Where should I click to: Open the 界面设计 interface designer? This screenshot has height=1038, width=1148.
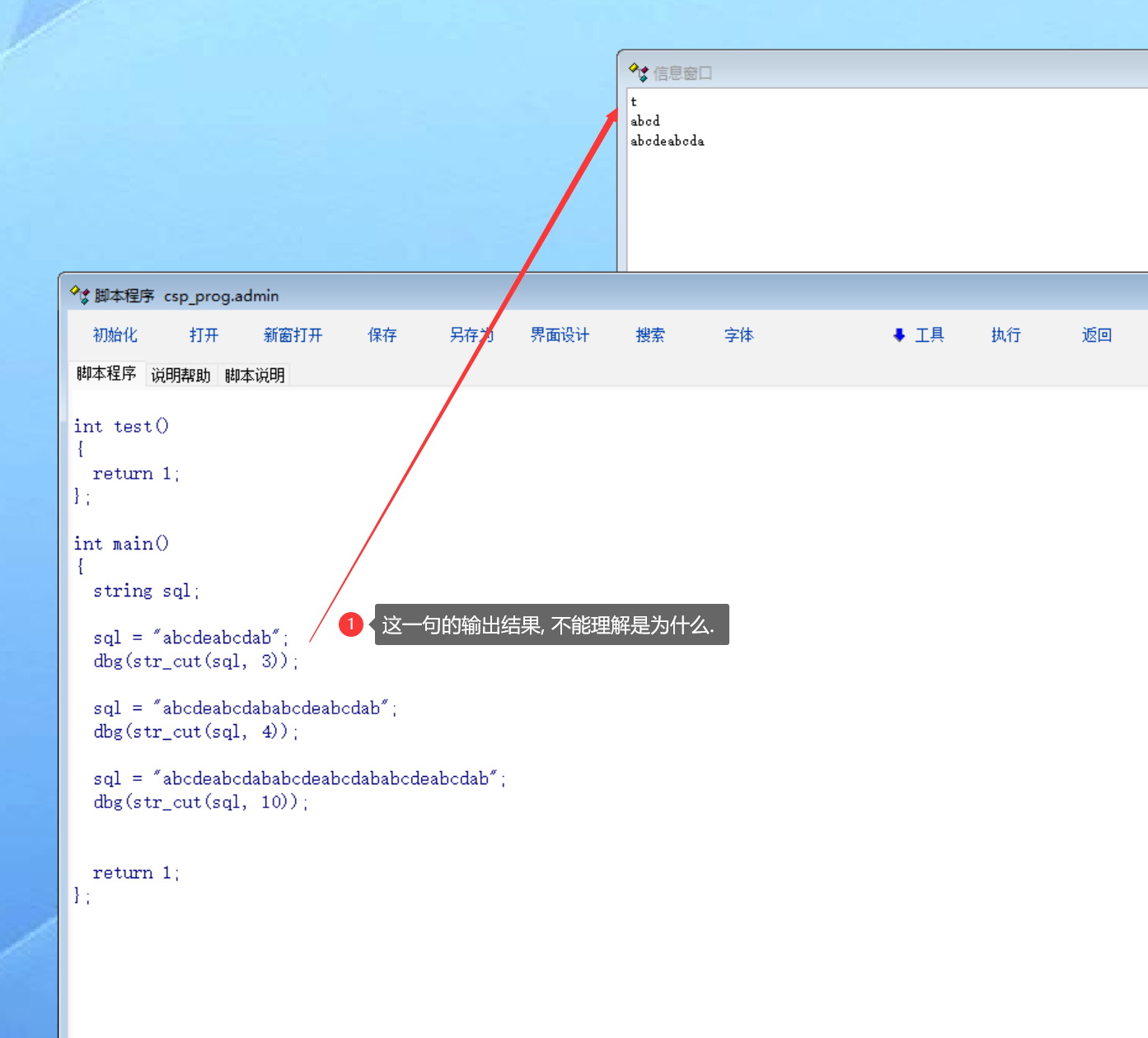tap(560, 335)
